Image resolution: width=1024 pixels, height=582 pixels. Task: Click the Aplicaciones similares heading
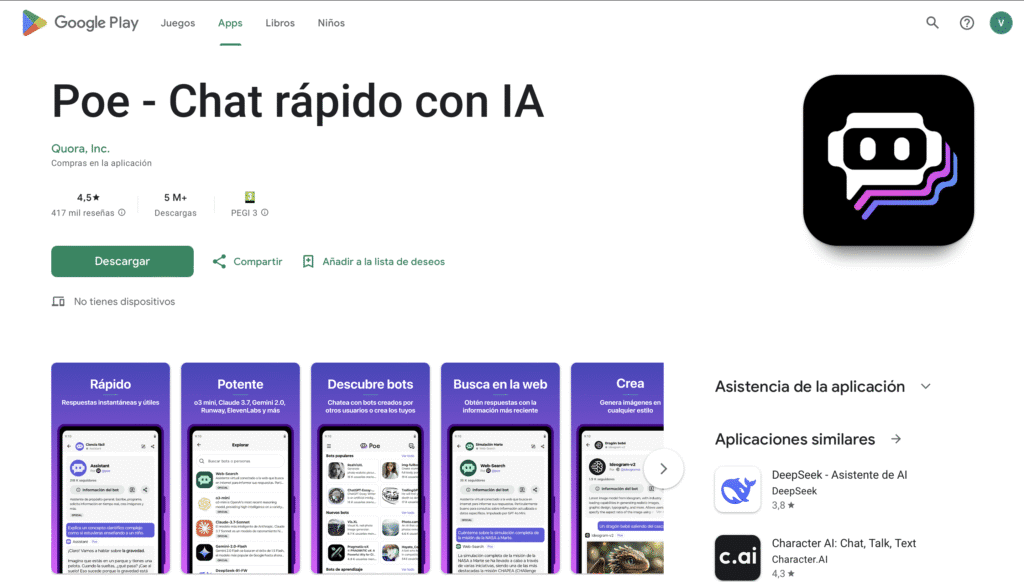(x=795, y=439)
